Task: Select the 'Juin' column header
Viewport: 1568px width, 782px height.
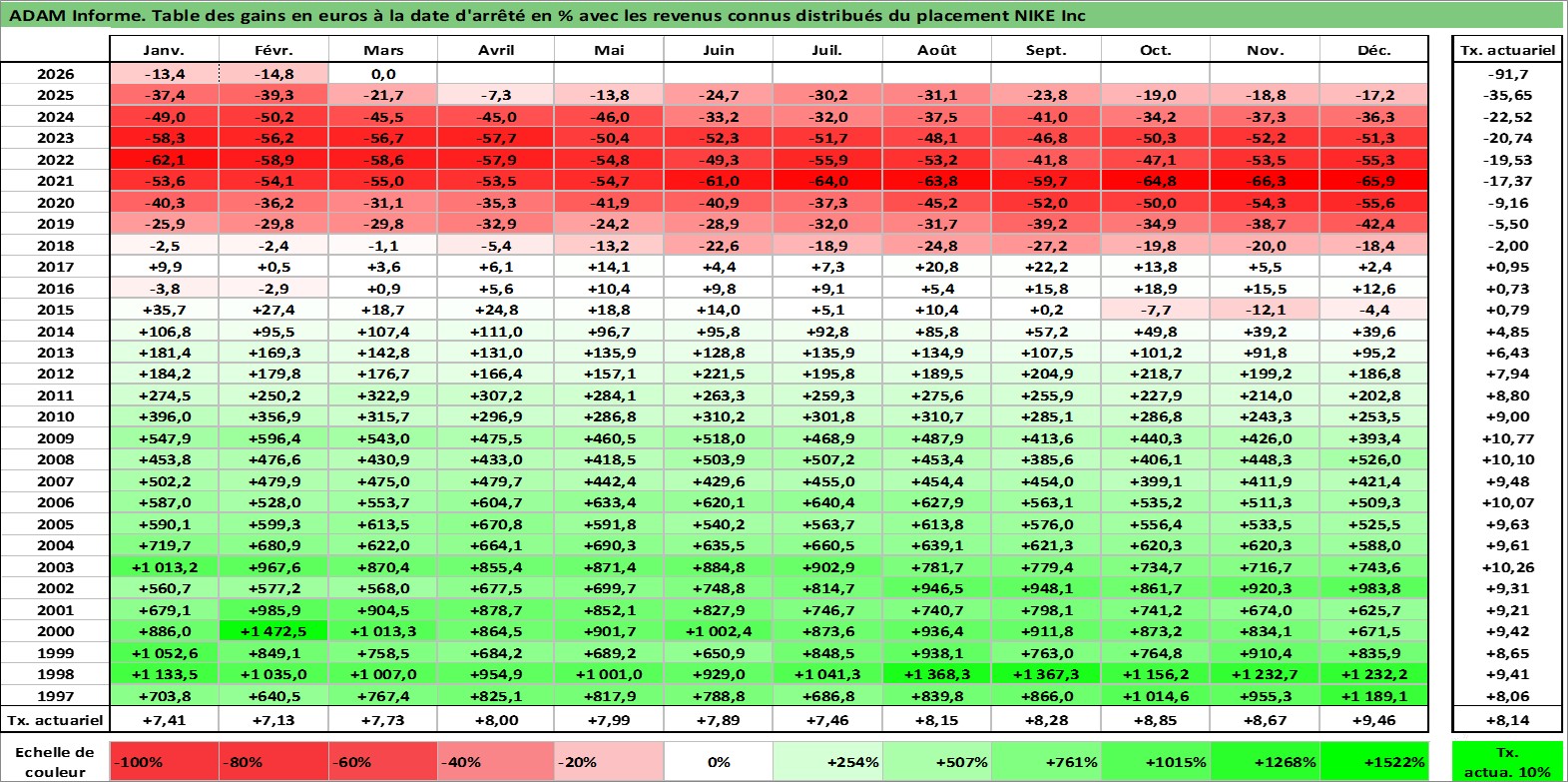Action: (718, 50)
